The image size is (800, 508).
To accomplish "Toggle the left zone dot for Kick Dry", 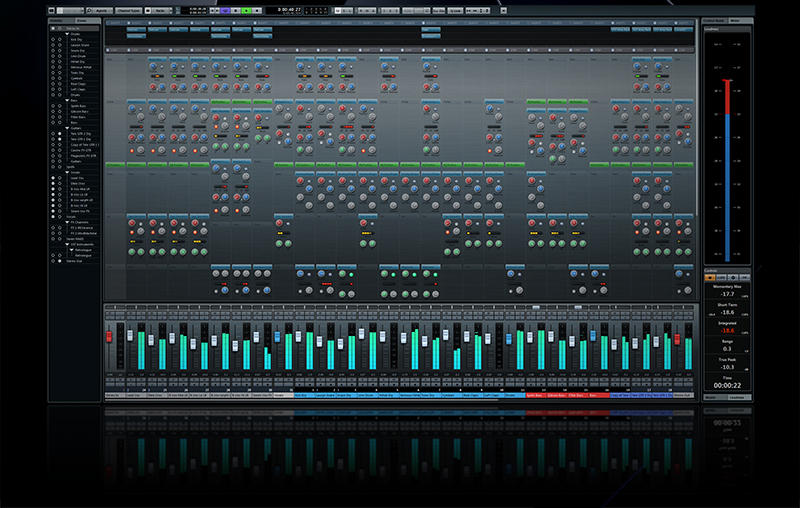I will [x=53, y=39].
